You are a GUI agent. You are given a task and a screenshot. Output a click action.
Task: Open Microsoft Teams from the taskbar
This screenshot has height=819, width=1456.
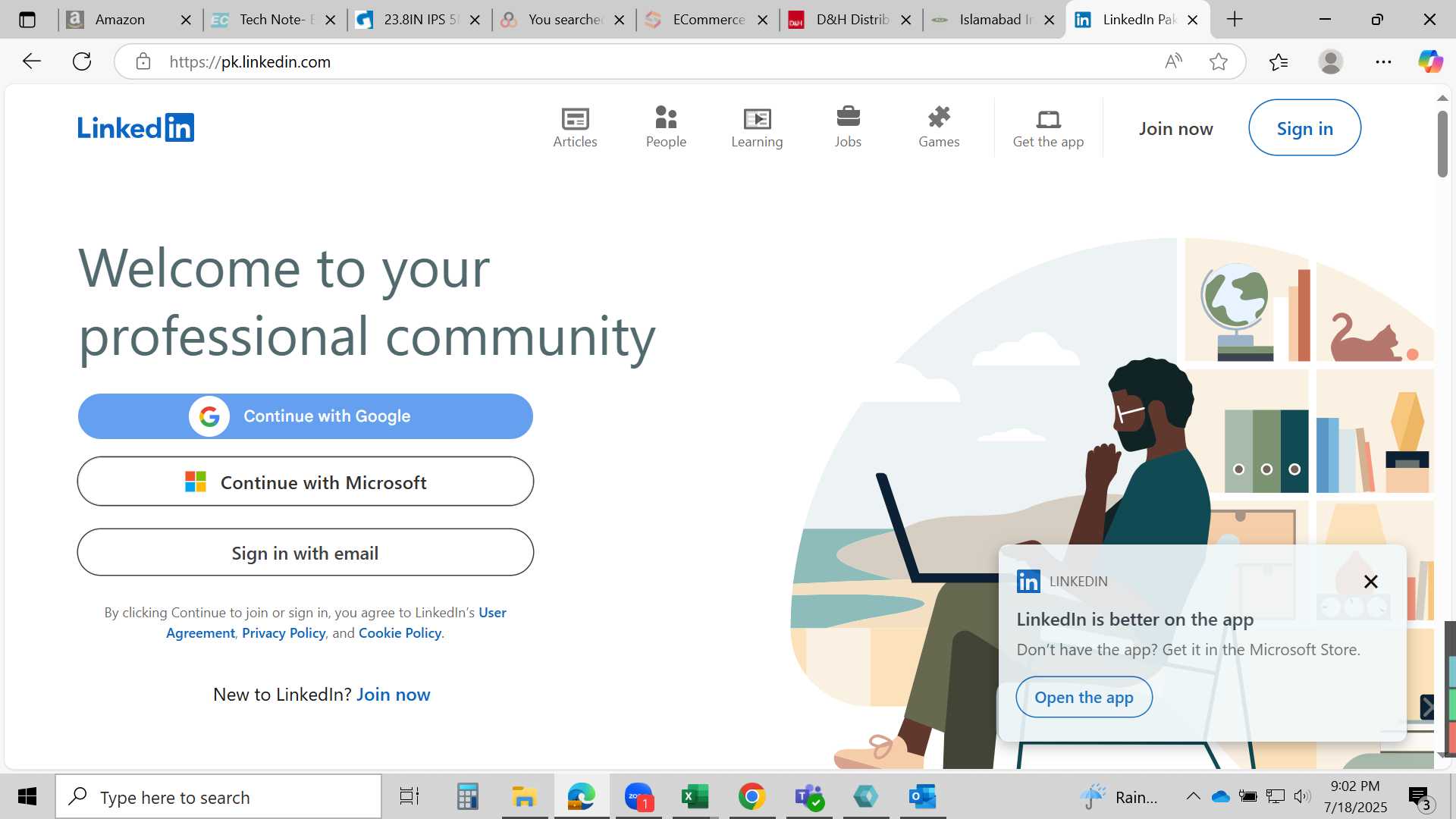pos(809,797)
